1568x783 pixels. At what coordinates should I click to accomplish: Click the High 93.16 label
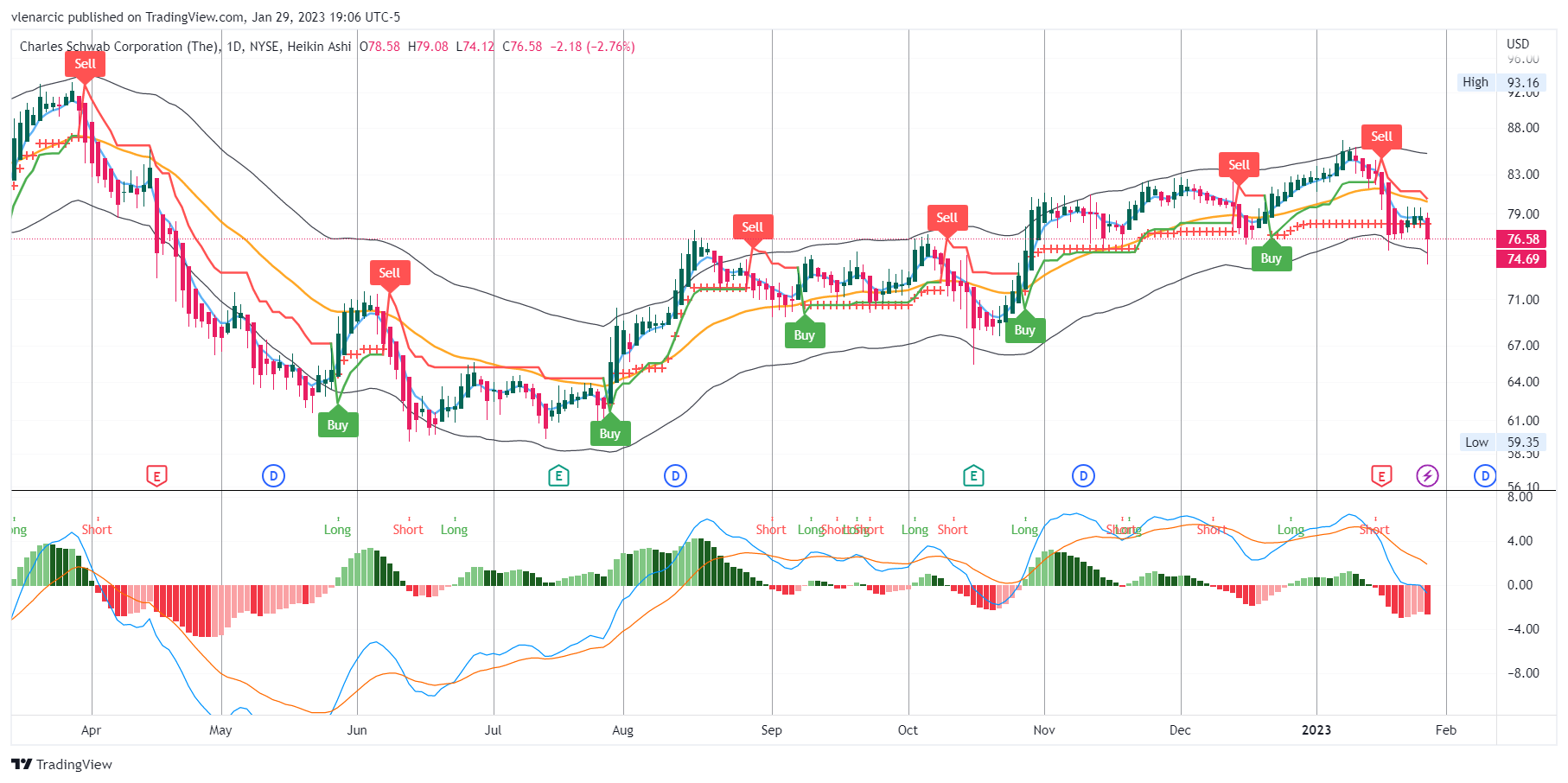tap(1501, 83)
